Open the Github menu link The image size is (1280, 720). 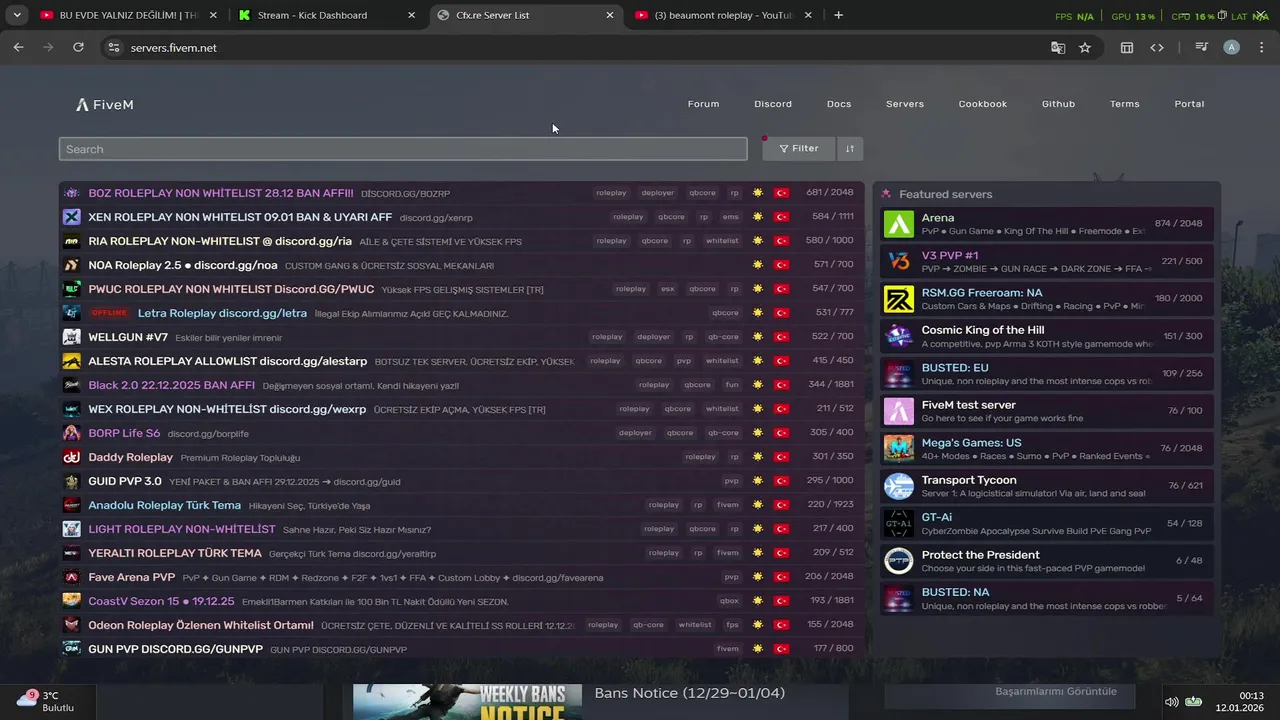(x=1058, y=104)
